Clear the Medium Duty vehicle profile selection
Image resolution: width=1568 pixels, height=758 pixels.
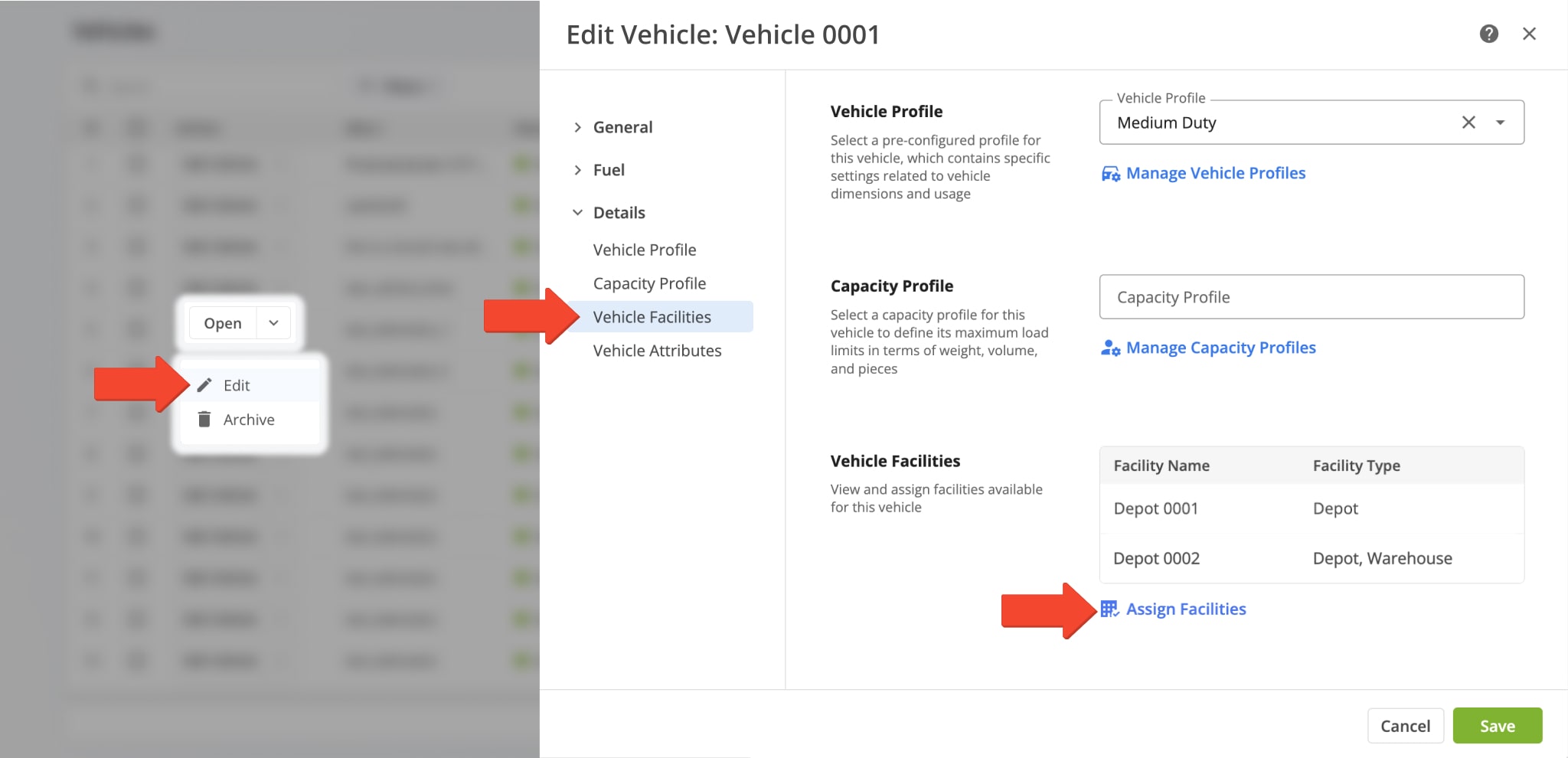point(1468,123)
